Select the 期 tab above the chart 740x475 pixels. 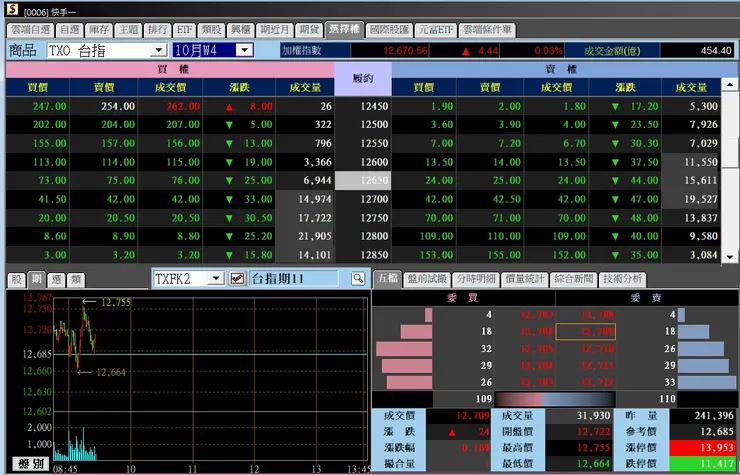pos(36,279)
